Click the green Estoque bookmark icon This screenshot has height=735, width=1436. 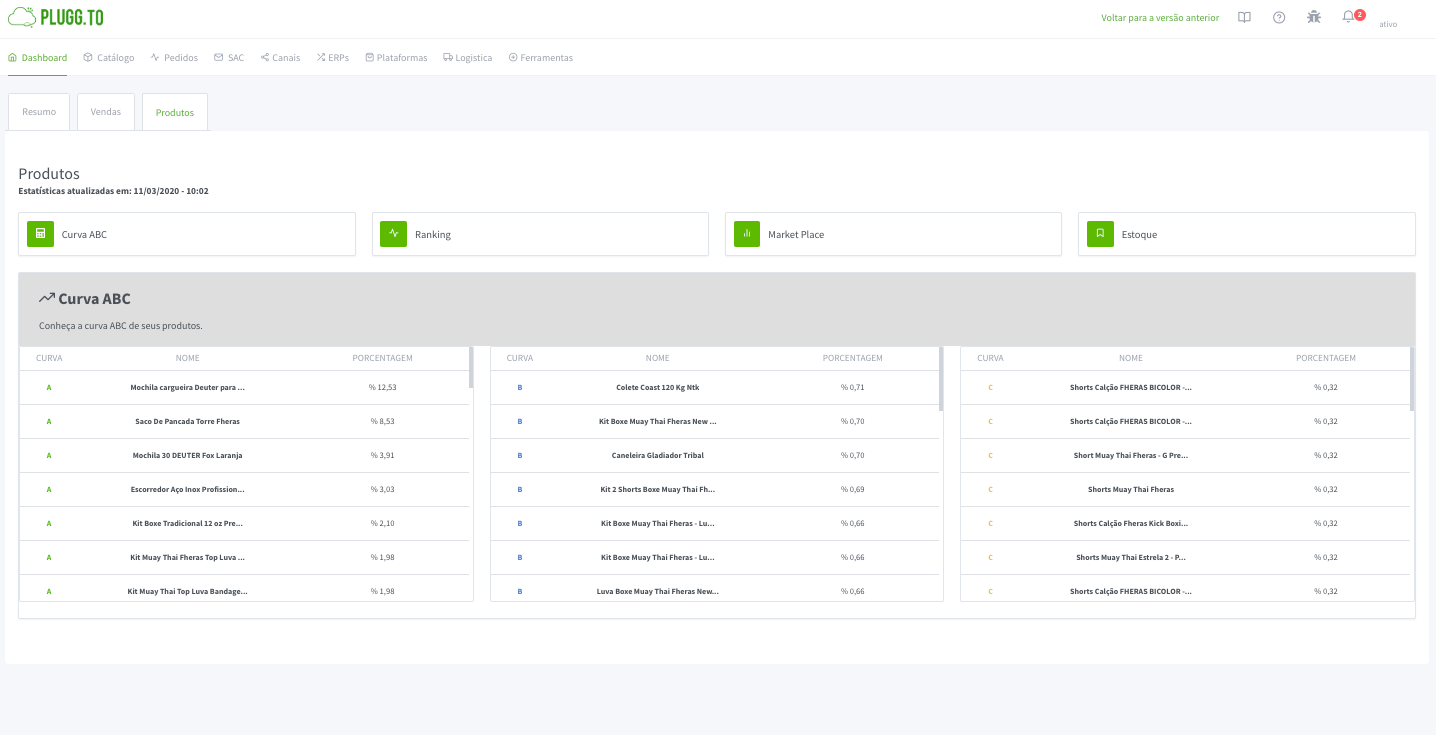pos(1100,234)
